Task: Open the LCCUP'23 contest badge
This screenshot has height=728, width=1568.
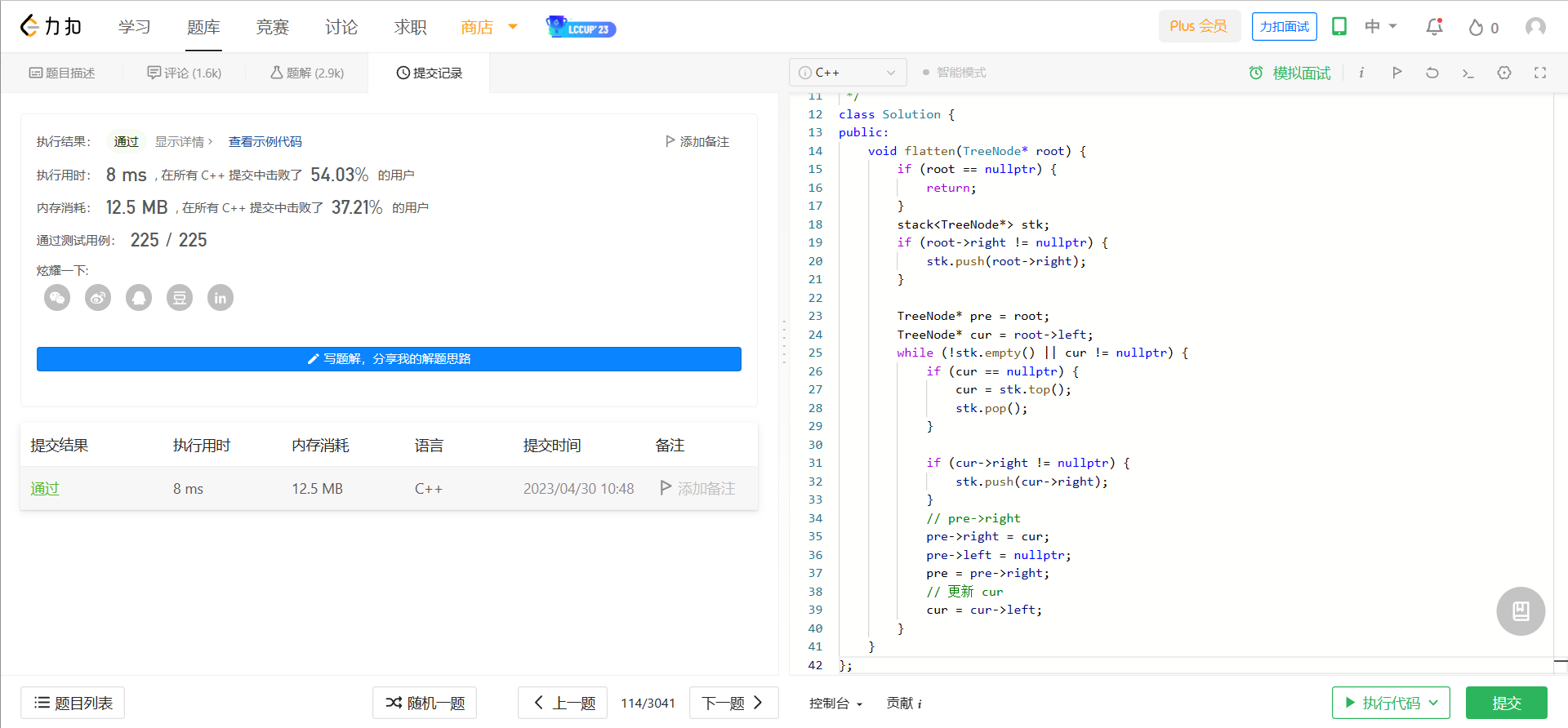Action: click(581, 27)
